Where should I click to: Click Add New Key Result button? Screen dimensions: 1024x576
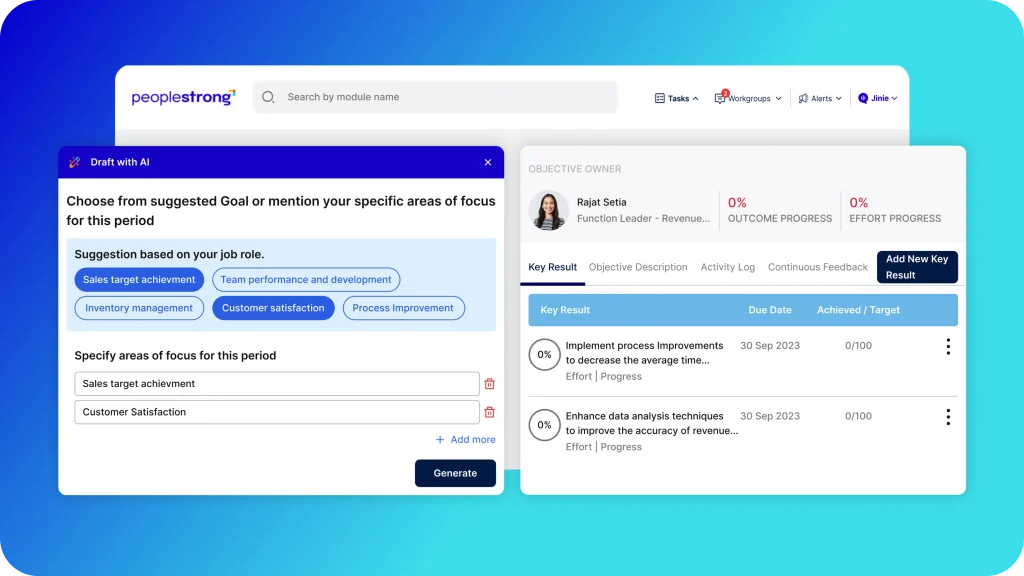point(917,267)
